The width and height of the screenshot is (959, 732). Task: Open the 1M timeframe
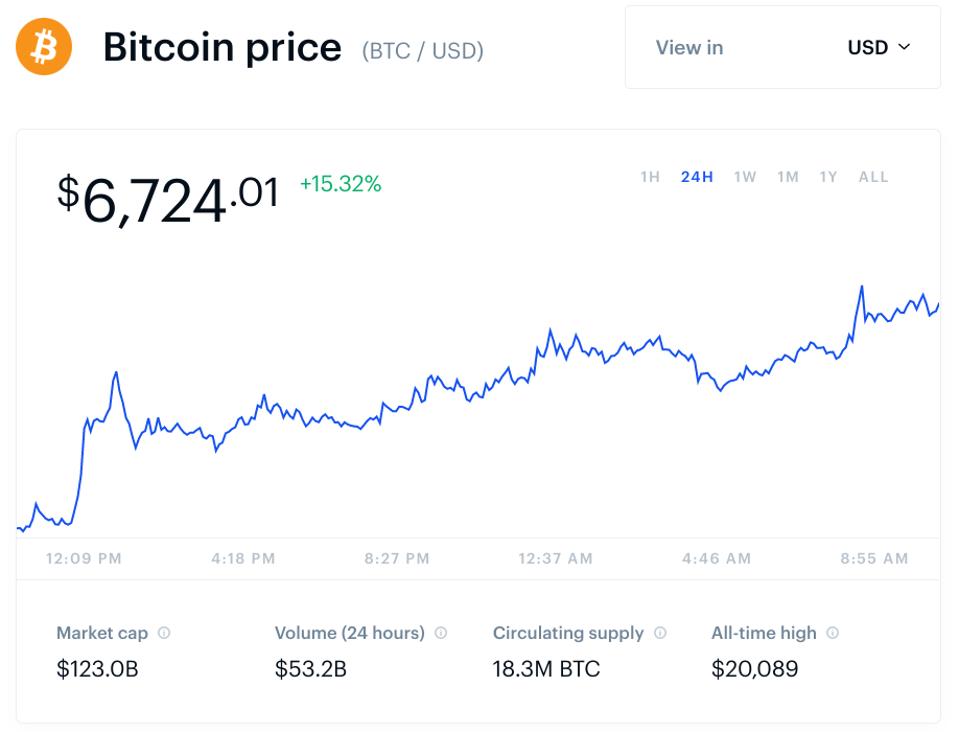[786, 176]
